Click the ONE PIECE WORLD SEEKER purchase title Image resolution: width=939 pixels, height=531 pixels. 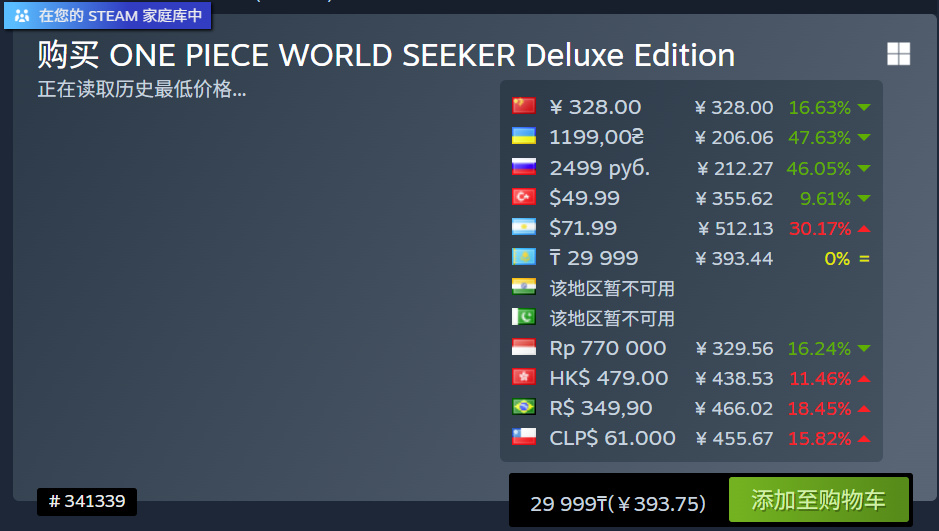[x=386, y=55]
